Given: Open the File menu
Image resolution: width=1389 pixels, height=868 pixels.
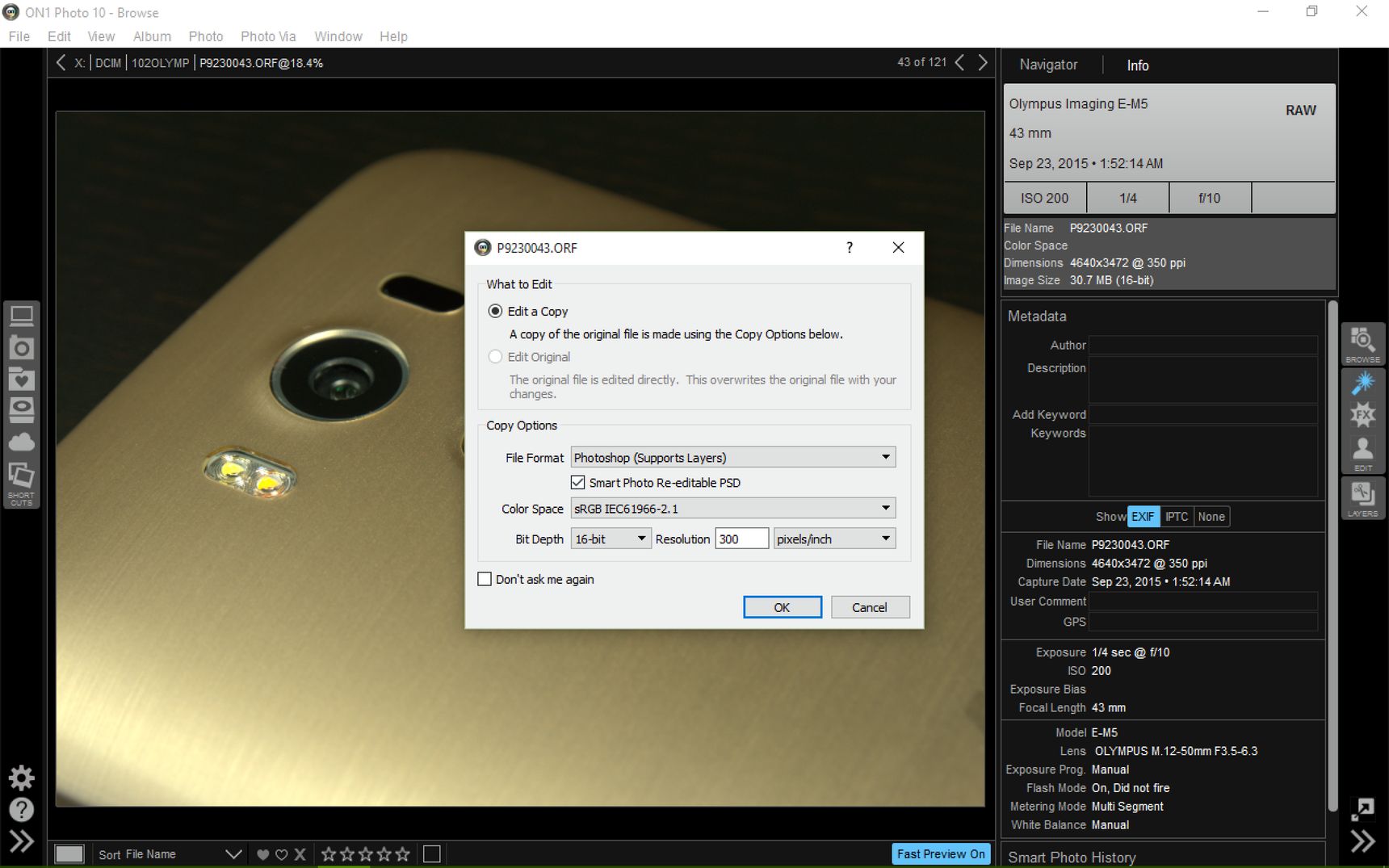Looking at the screenshot, I should point(19,36).
